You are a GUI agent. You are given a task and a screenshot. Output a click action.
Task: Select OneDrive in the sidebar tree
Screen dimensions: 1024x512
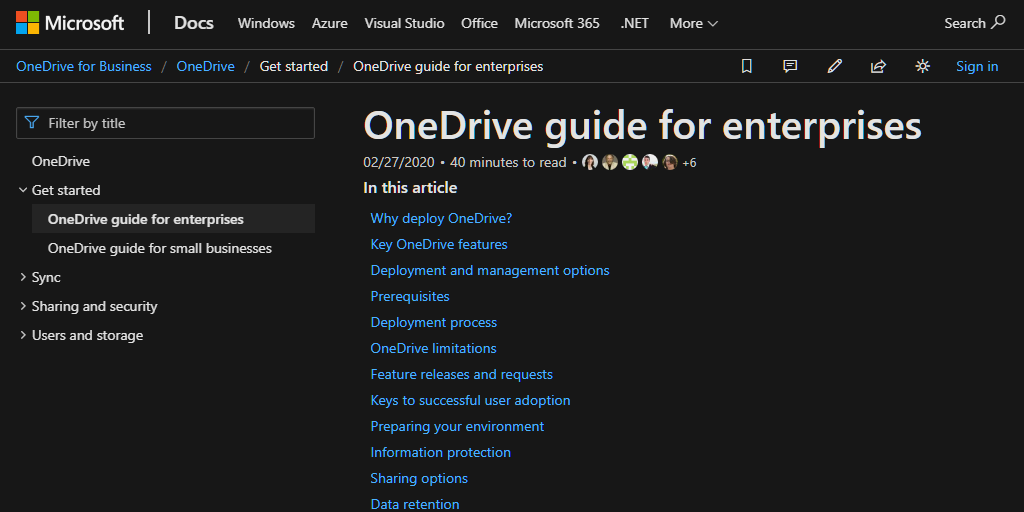tap(61, 161)
